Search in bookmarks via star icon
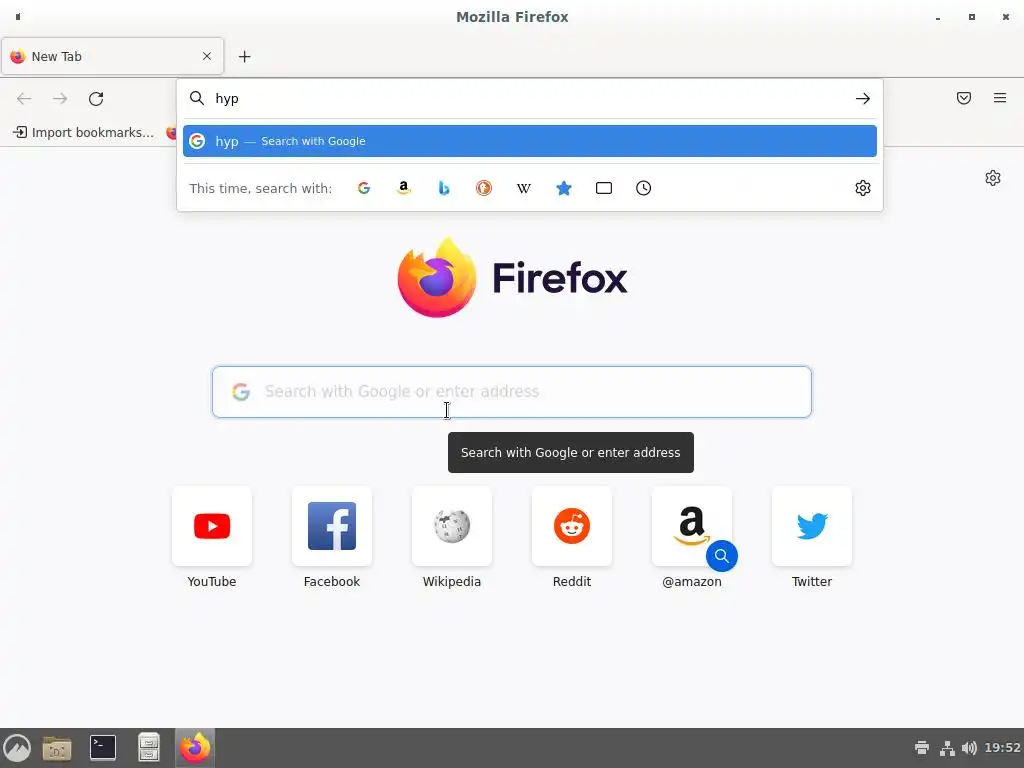Image resolution: width=1024 pixels, height=768 pixels. [x=564, y=188]
